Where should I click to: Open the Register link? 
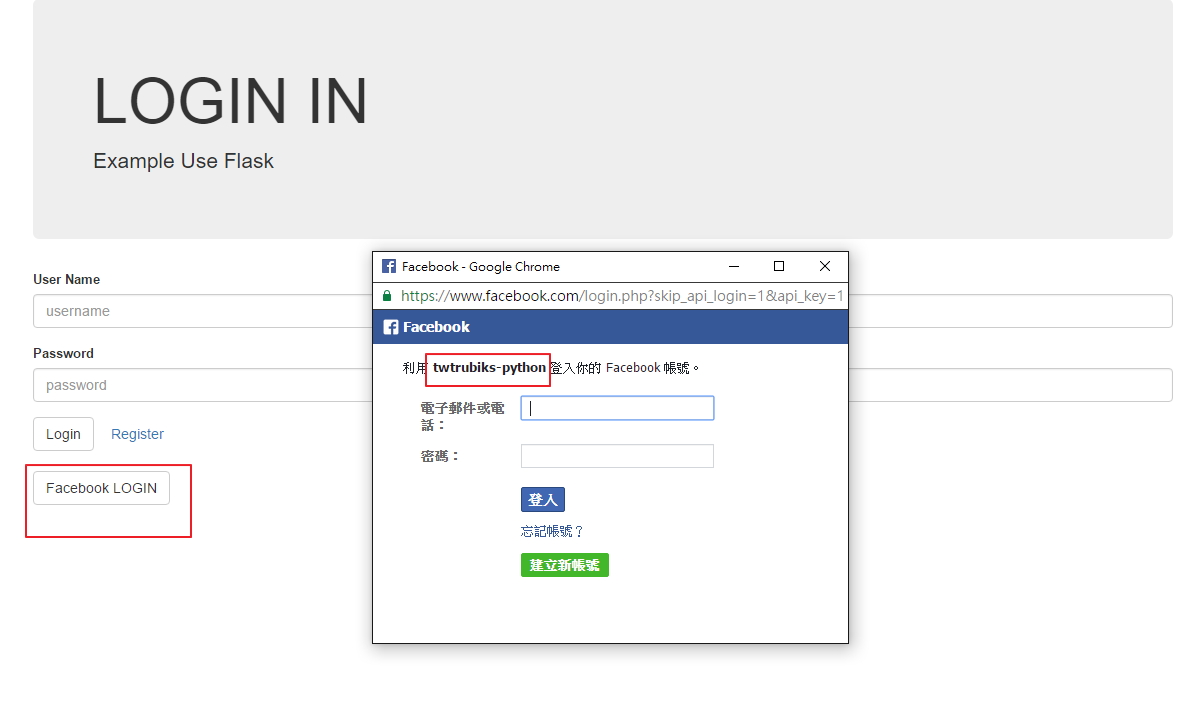(x=137, y=434)
